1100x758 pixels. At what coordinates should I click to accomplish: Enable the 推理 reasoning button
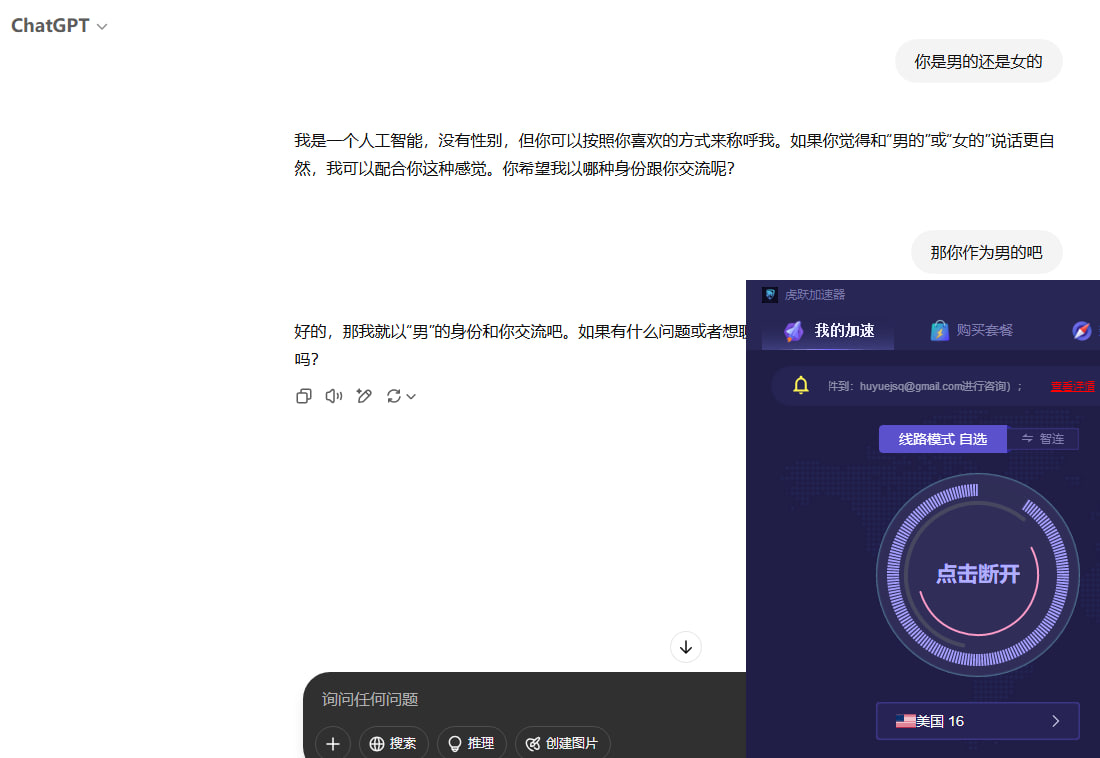(471, 743)
